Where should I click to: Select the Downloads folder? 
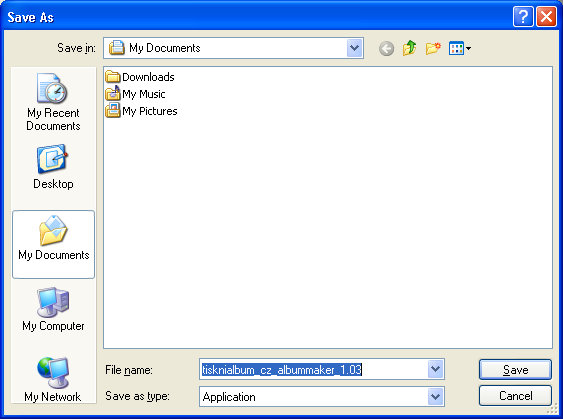click(x=140, y=77)
